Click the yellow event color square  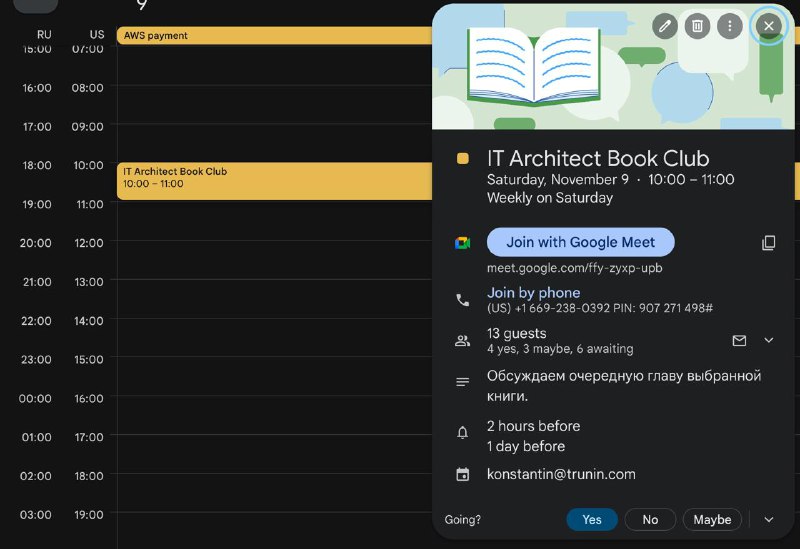[463, 159]
